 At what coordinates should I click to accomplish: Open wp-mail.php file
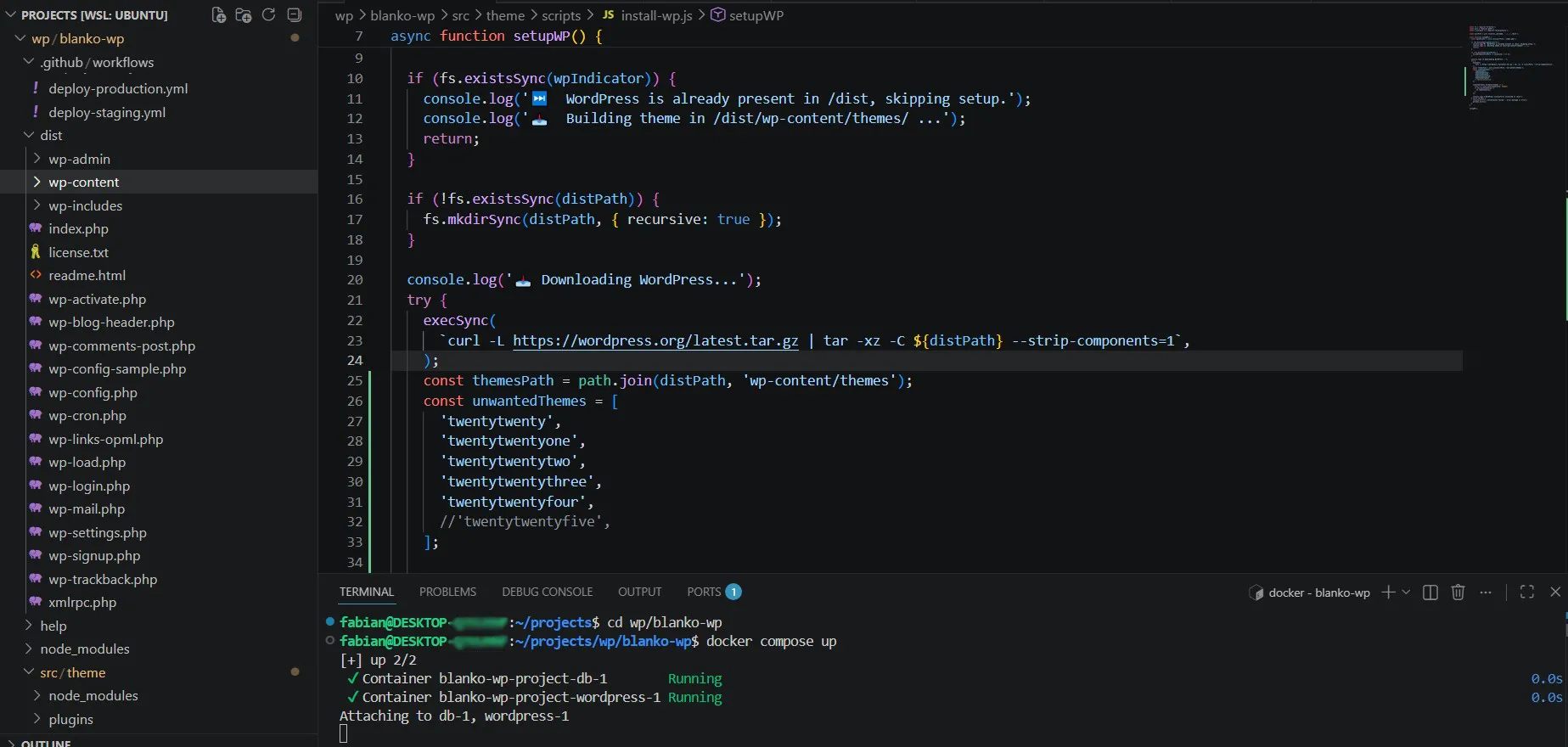tap(87, 508)
